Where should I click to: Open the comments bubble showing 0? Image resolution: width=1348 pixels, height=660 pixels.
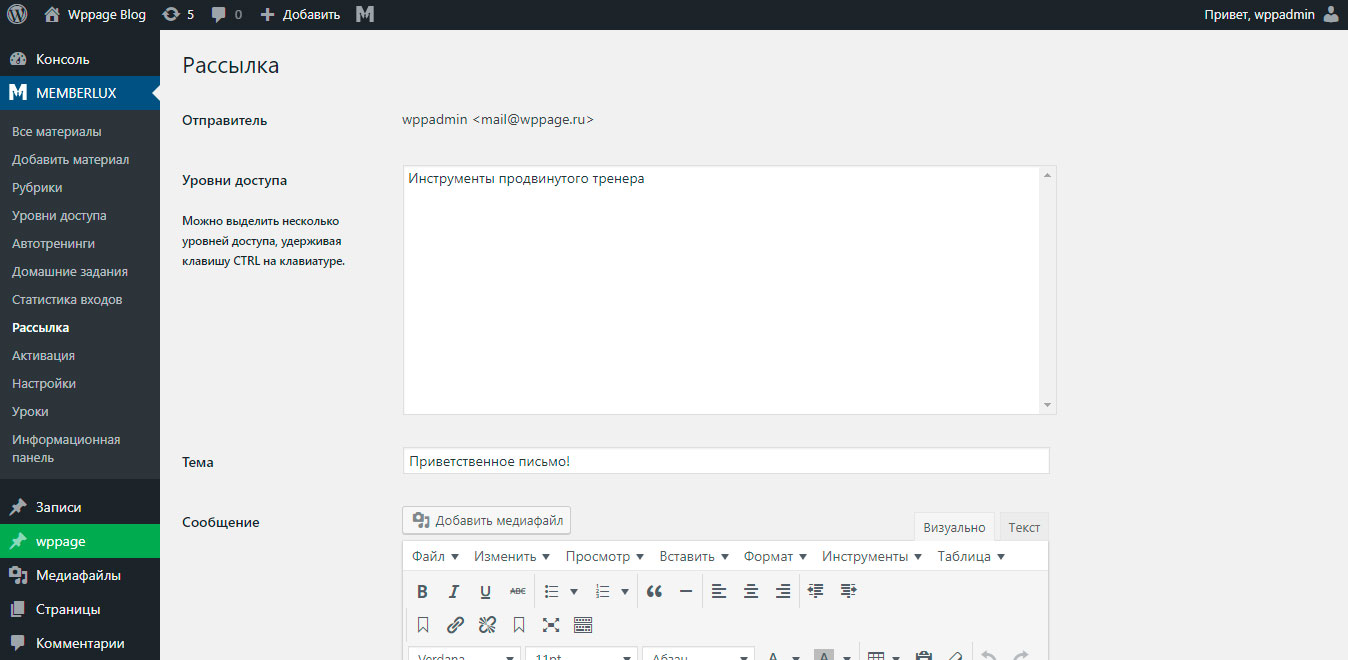pyautogui.click(x=225, y=15)
